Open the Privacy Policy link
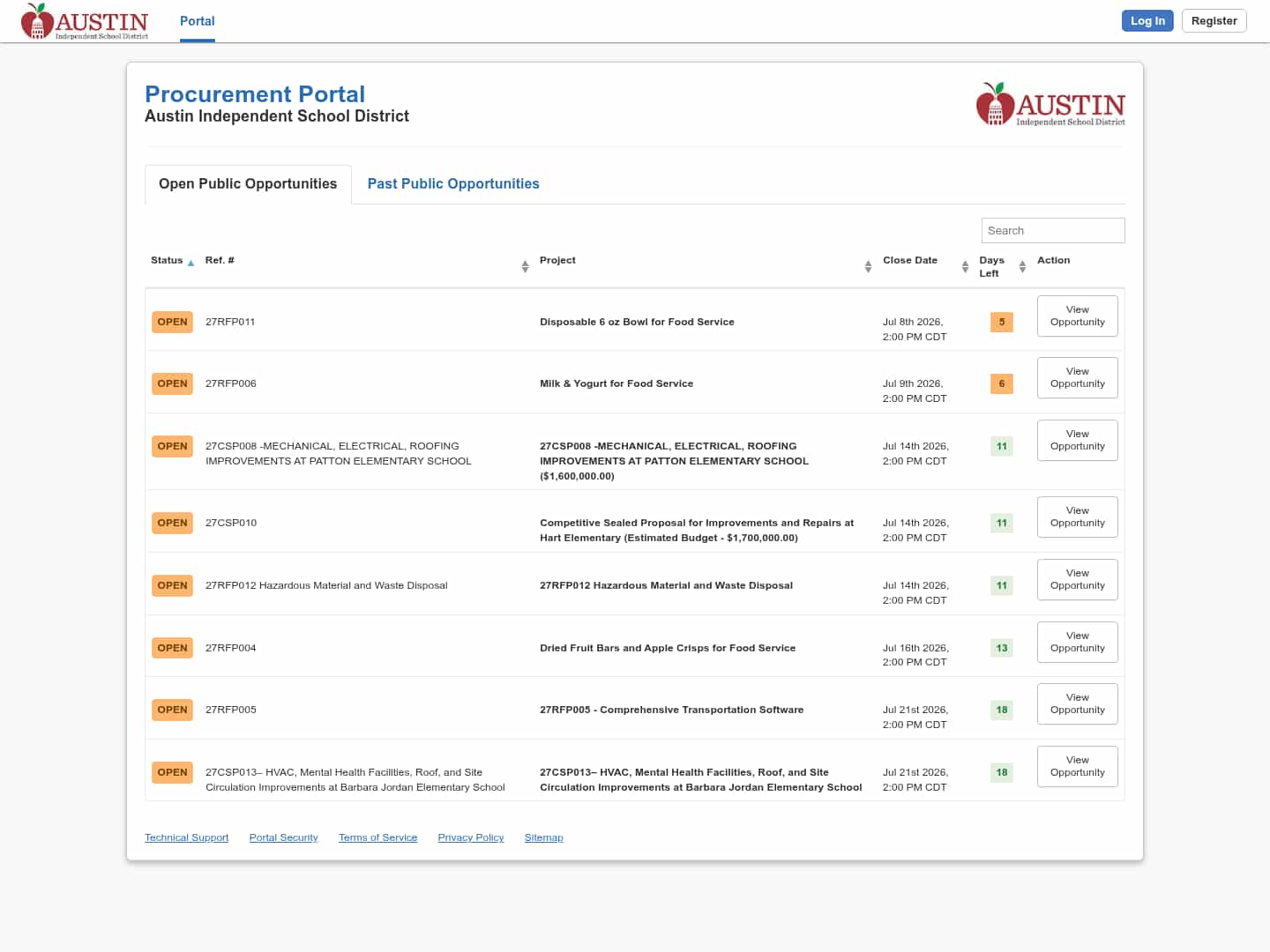 [x=471, y=837]
